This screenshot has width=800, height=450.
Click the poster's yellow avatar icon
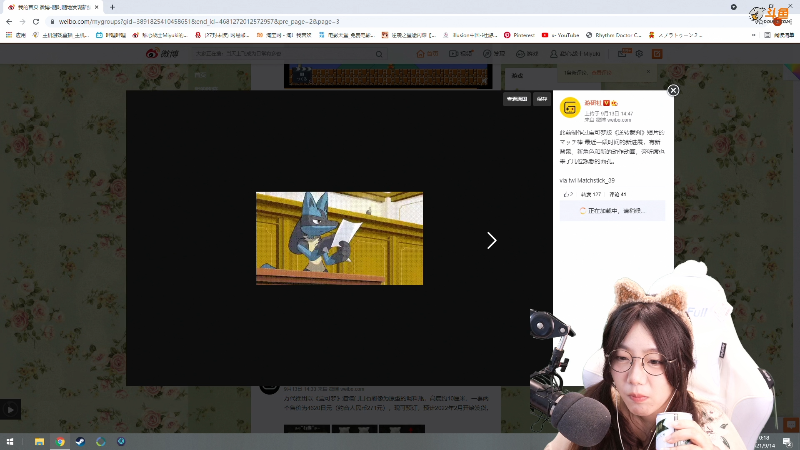tap(570, 108)
